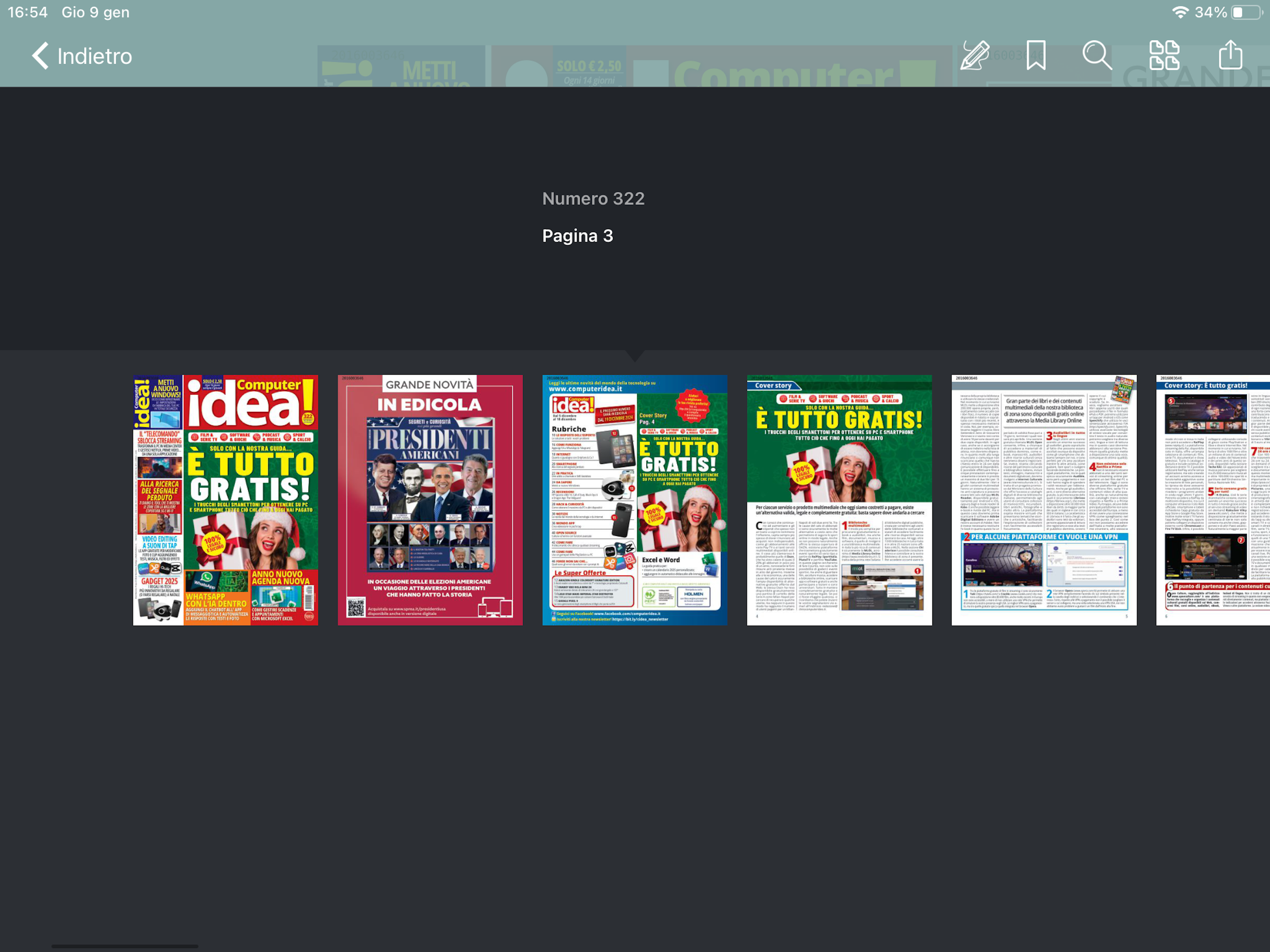Open search with magnifying glass icon

1097,56
